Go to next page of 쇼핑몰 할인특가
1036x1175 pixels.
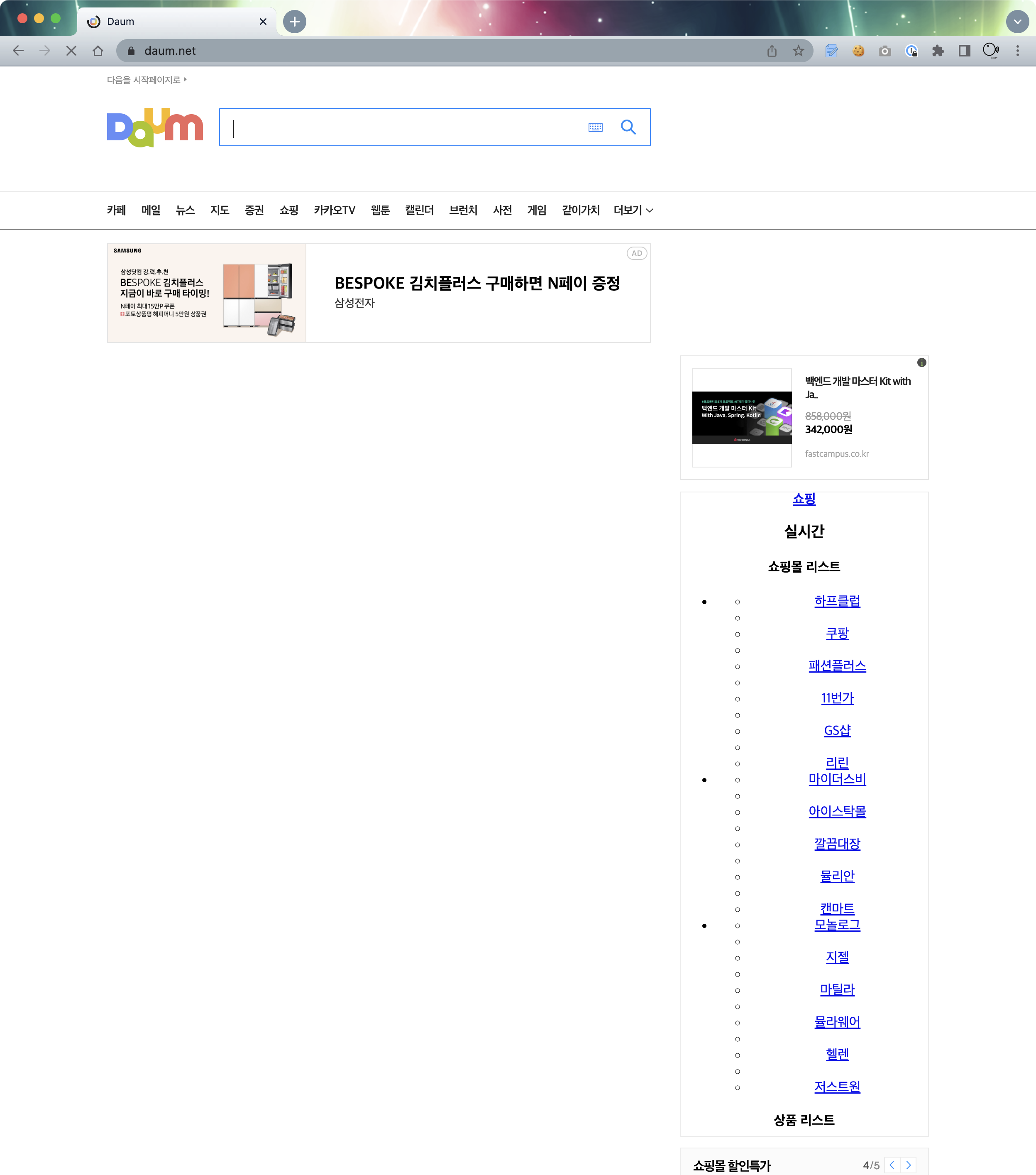(x=909, y=1165)
